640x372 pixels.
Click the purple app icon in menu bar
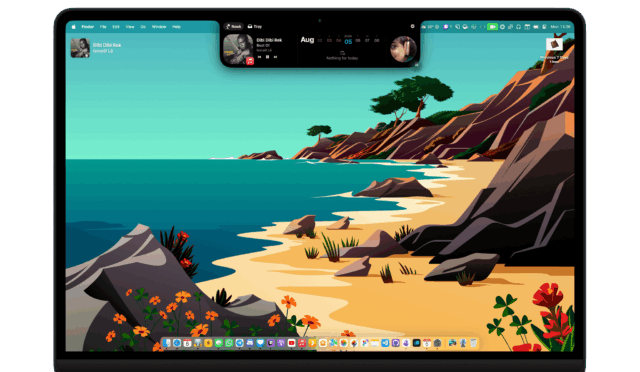point(446,27)
